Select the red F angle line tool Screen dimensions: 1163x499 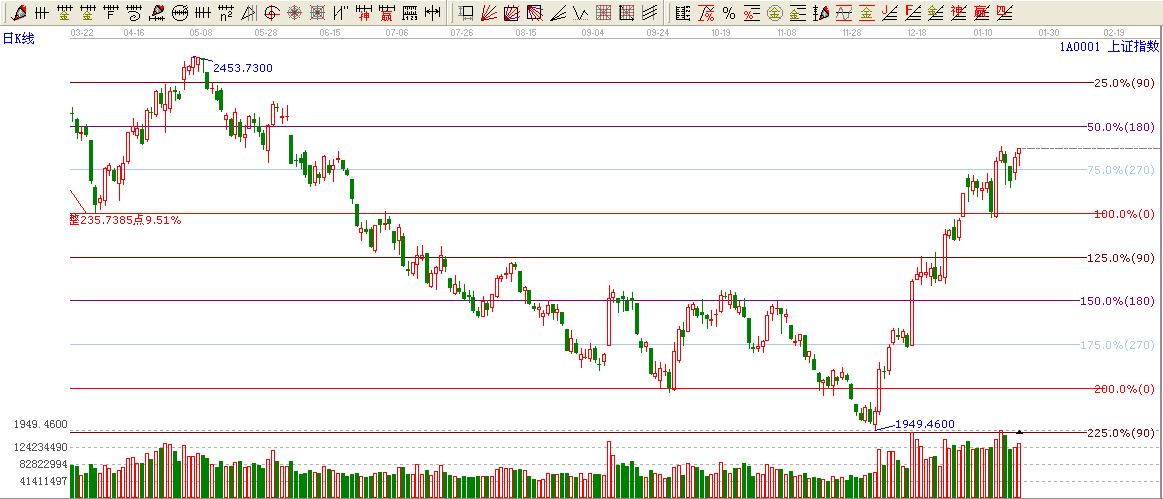(x=912, y=13)
